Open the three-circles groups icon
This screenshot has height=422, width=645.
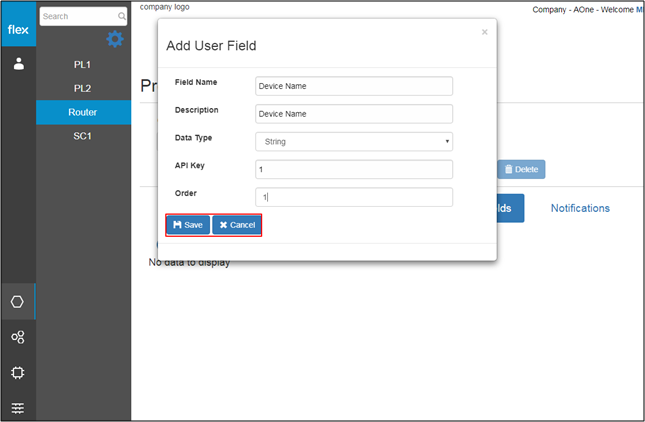point(18,337)
